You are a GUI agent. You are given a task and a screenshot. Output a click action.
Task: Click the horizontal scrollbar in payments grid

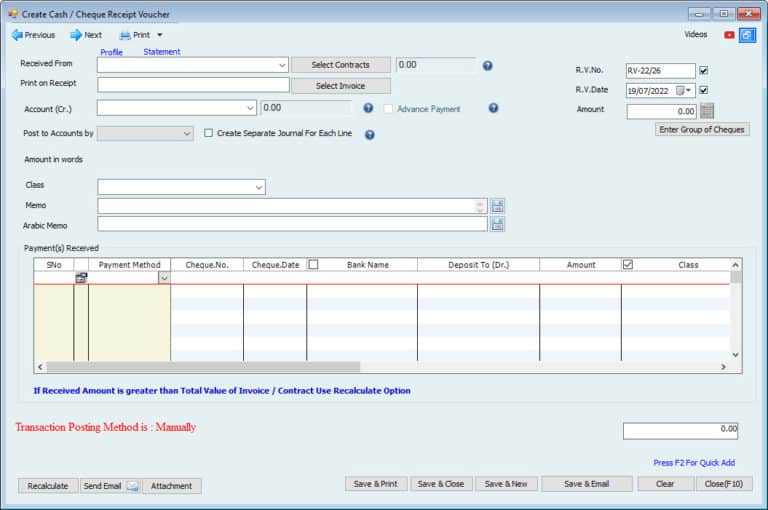[203, 367]
